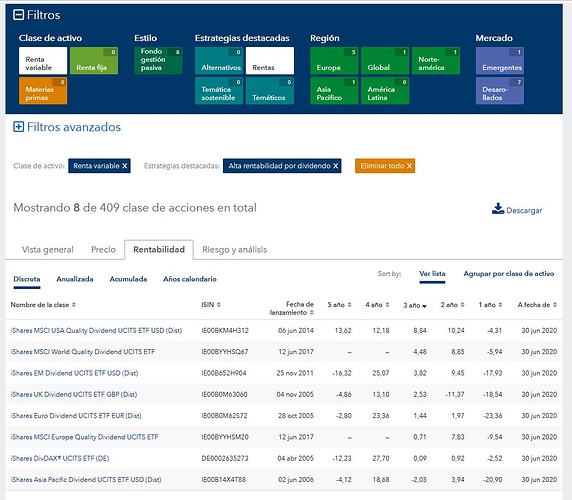Select the Global region tile
Viewport: 572px width, 500px height.
385,61
